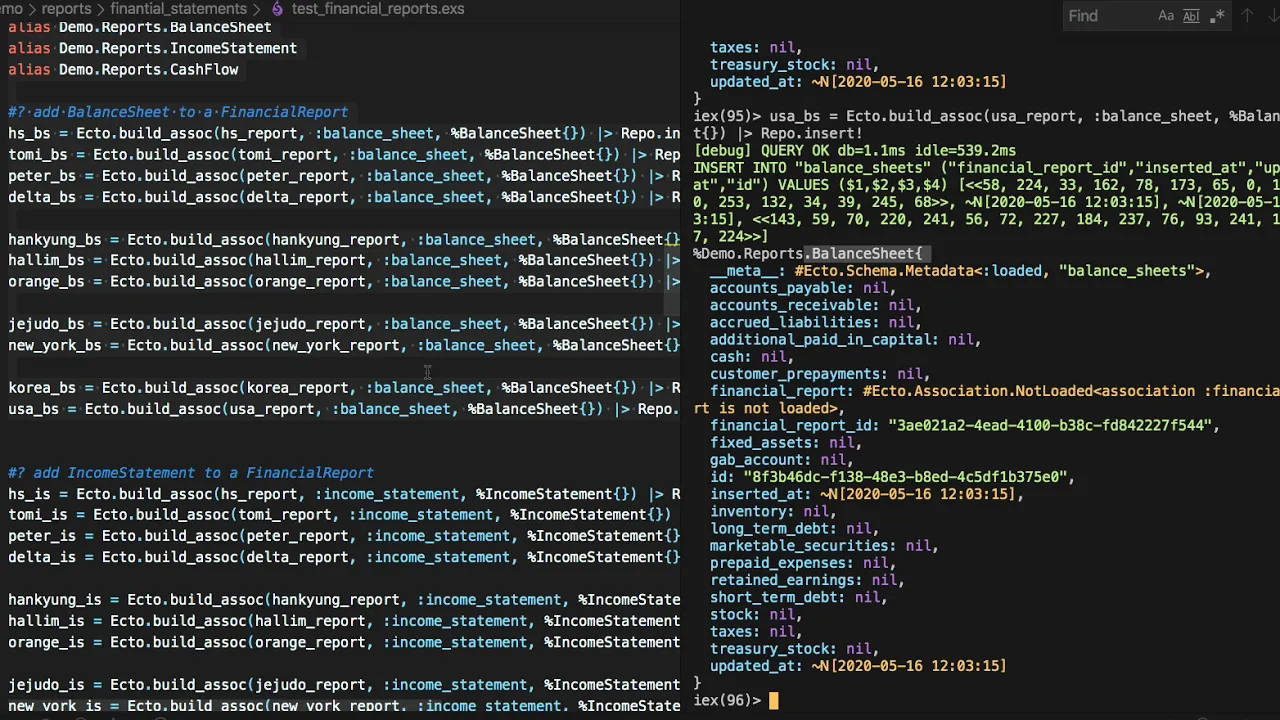Click gab_account: nil in terminal

point(781,460)
